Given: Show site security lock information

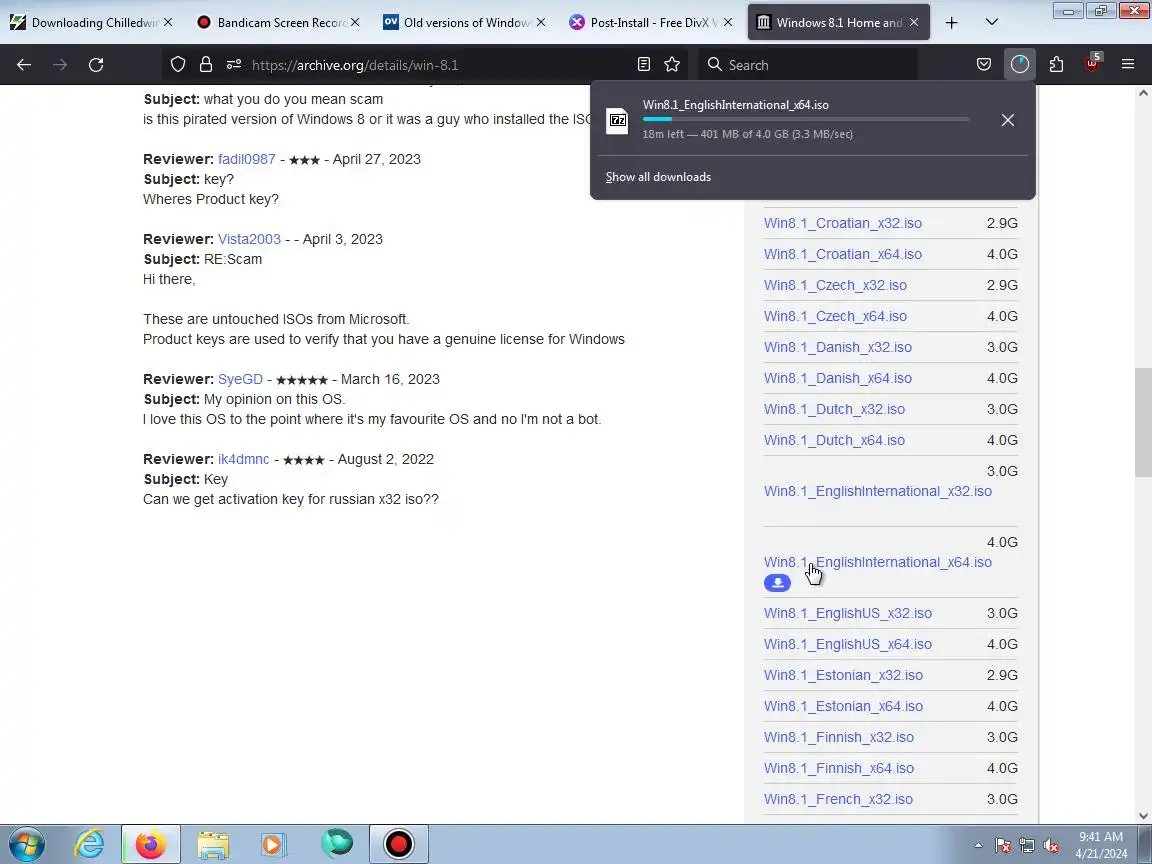Looking at the screenshot, I should [x=206, y=65].
